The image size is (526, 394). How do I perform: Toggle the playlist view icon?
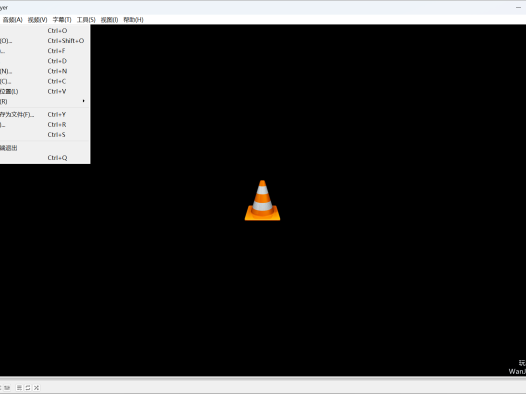(x=19, y=388)
